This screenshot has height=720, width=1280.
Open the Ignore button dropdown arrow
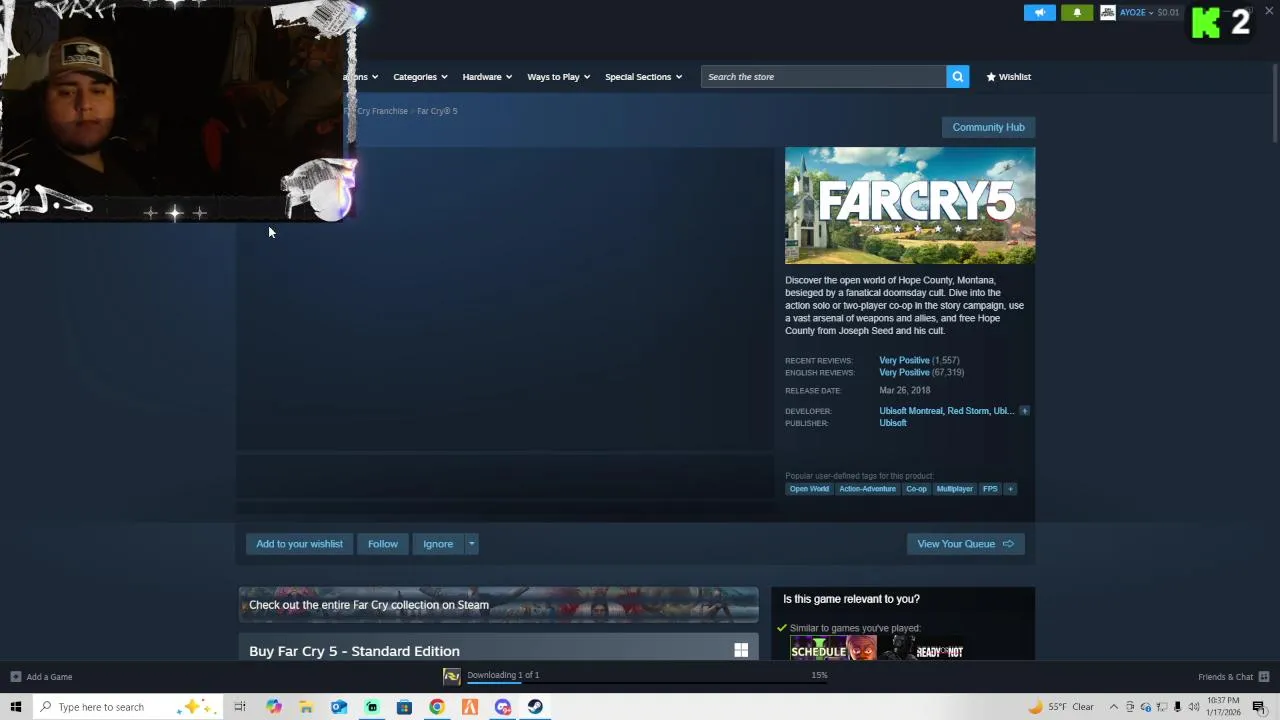click(x=471, y=544)
